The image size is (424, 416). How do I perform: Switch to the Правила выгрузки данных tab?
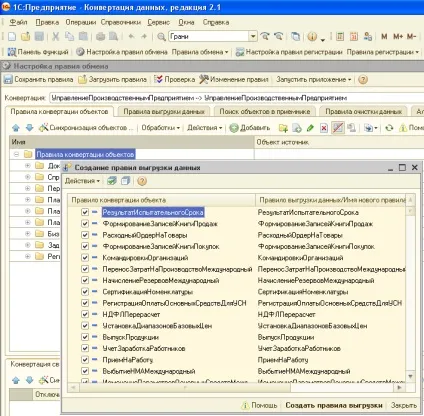(x=164, y=112)
